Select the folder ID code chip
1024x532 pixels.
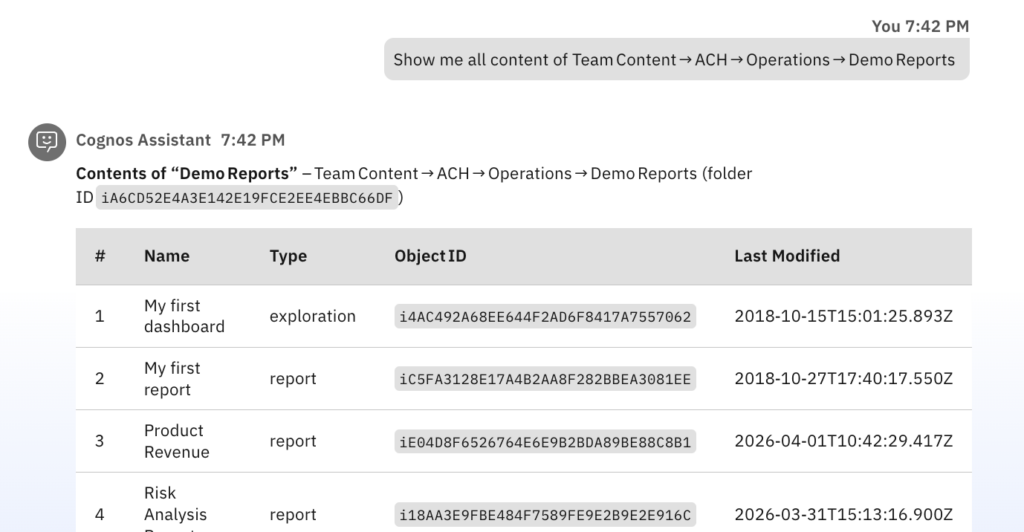[247, 198]
